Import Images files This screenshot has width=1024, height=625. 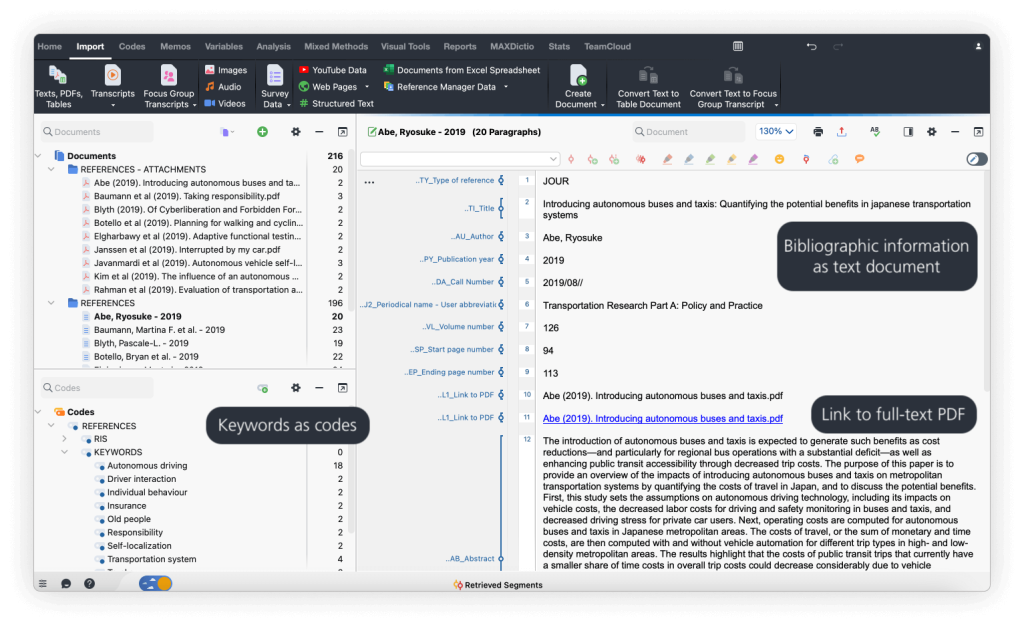tap(225, 70)
